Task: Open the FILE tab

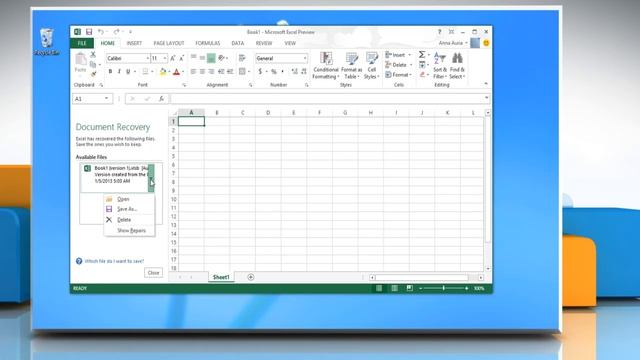Action: point(82,43)
